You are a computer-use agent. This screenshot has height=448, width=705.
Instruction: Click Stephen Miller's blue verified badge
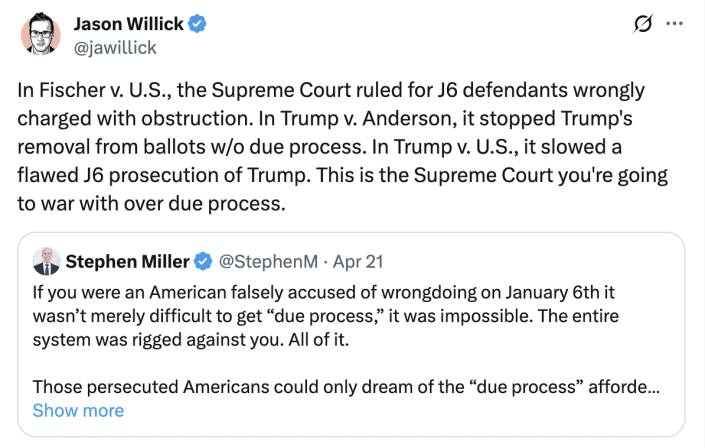point(203,262)
